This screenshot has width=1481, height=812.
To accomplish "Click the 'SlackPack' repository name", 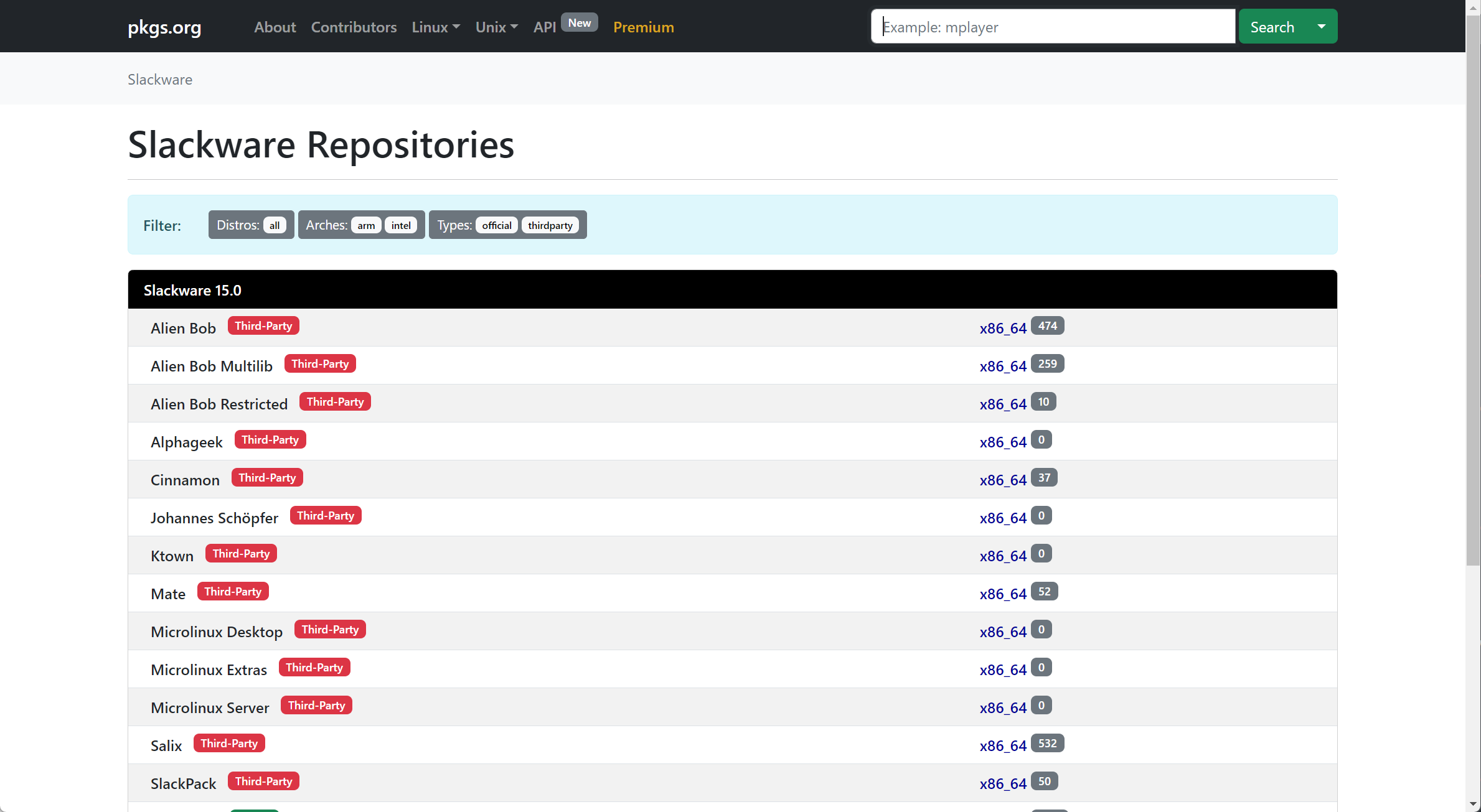I will (x=183, y=784).
